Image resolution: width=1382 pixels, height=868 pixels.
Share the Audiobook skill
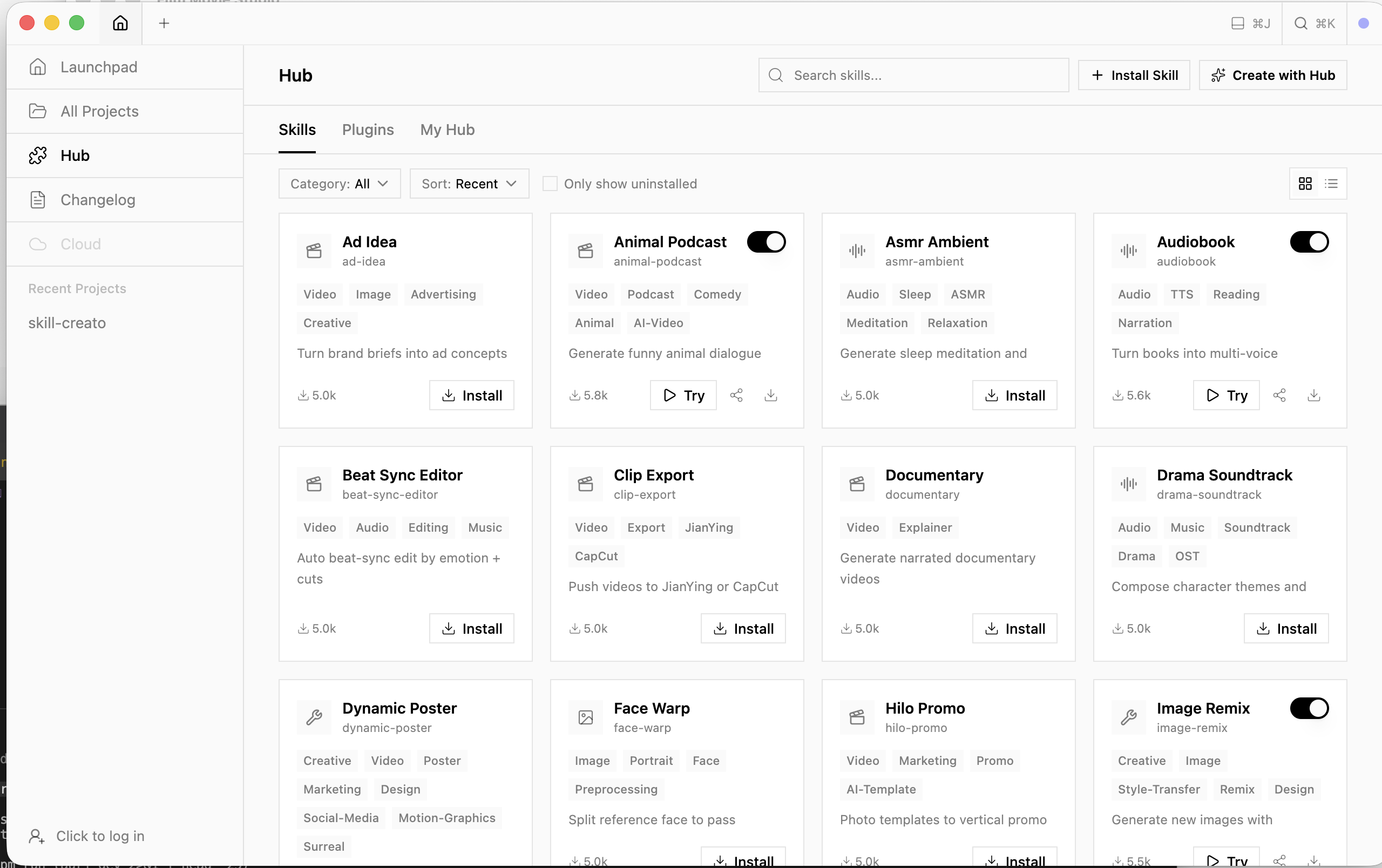[x=1279, y=395]
